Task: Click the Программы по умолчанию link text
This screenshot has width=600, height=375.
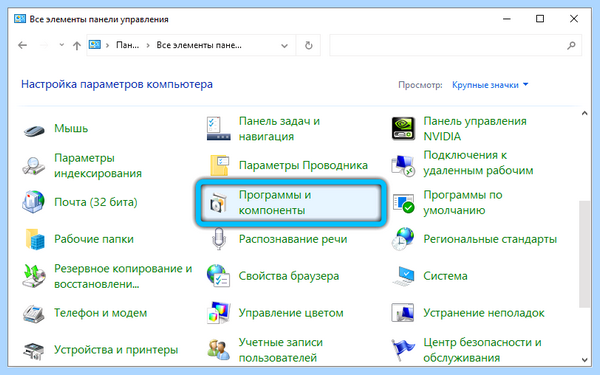Action: click(x=463, y=202)
